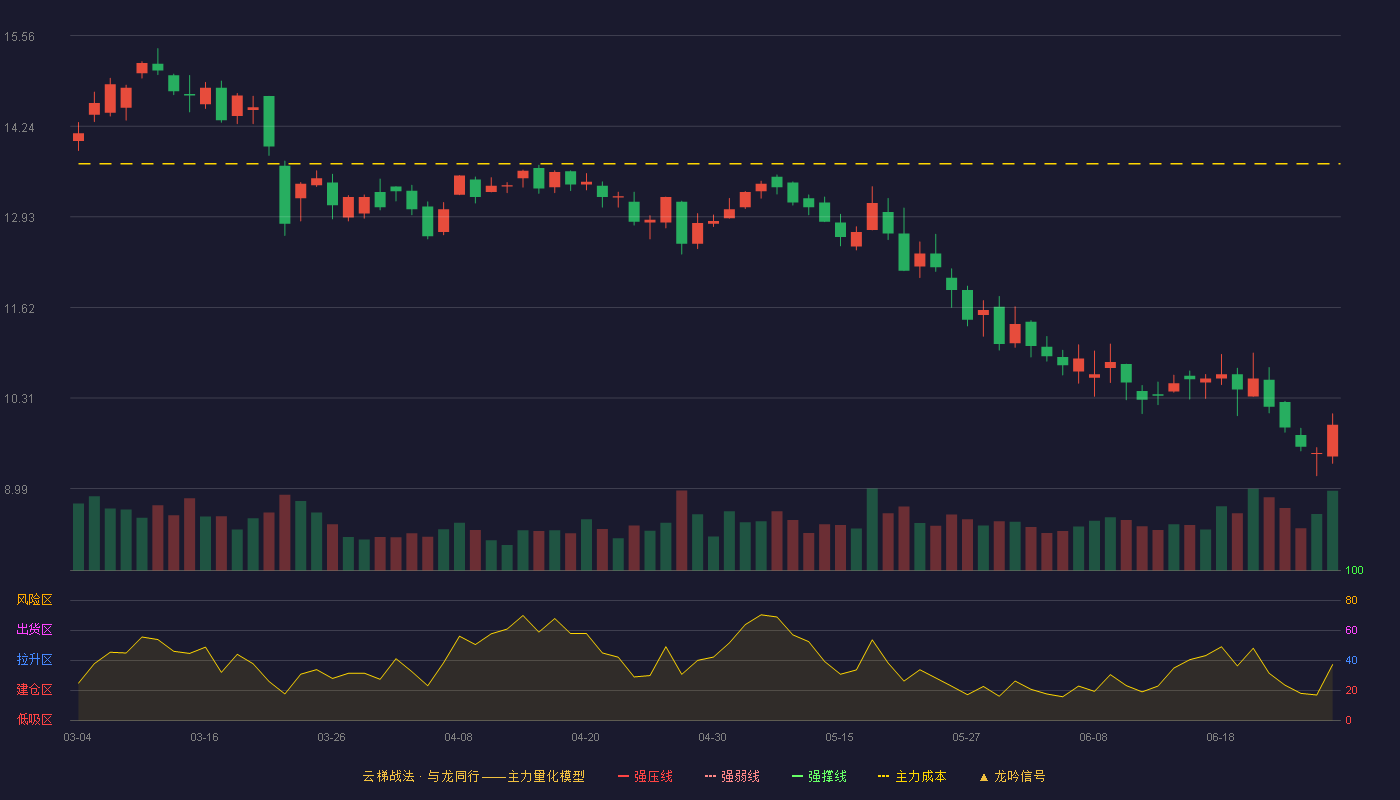
Task: Click the 云梯战法 主力量化模型 title text
Action: click(473, 776)
